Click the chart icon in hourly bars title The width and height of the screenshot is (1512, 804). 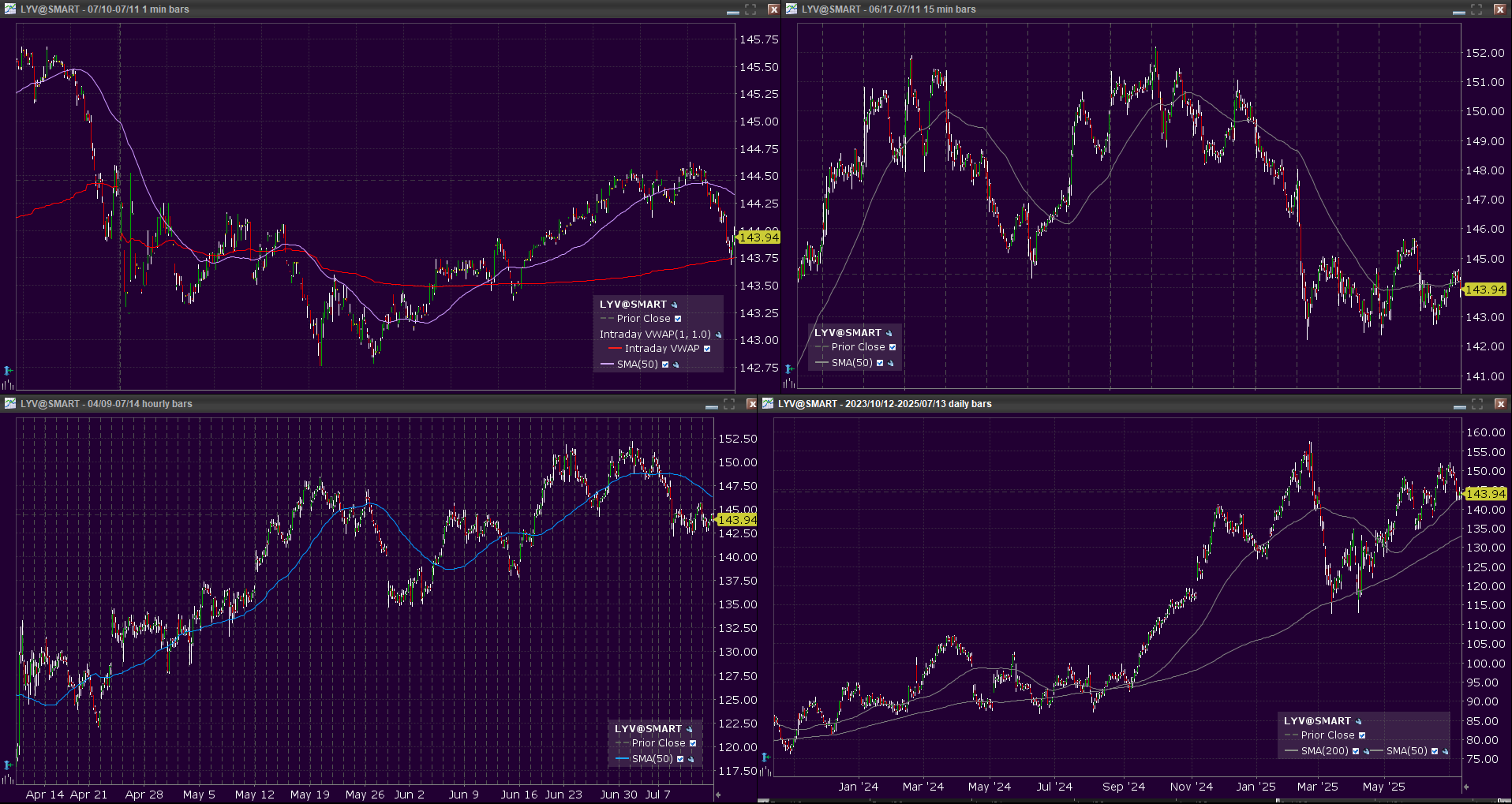coord(10,403)
